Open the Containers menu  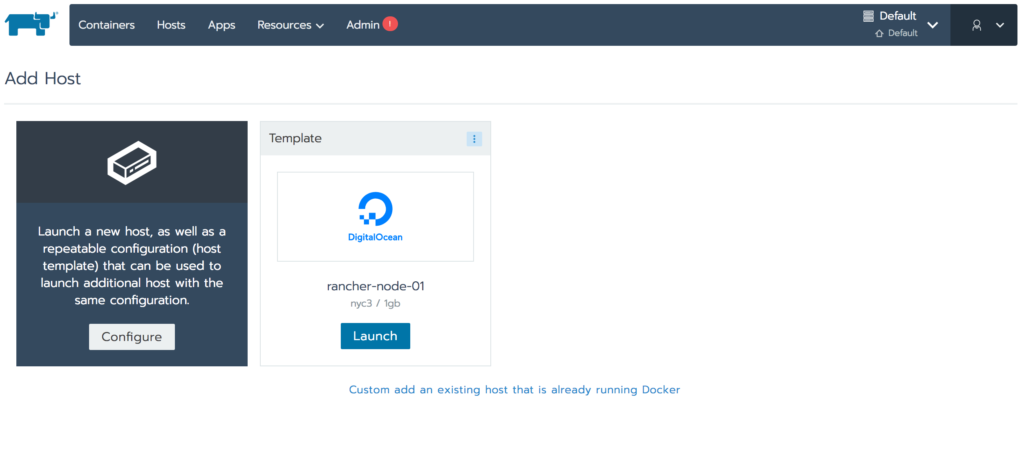click(106, 25)
